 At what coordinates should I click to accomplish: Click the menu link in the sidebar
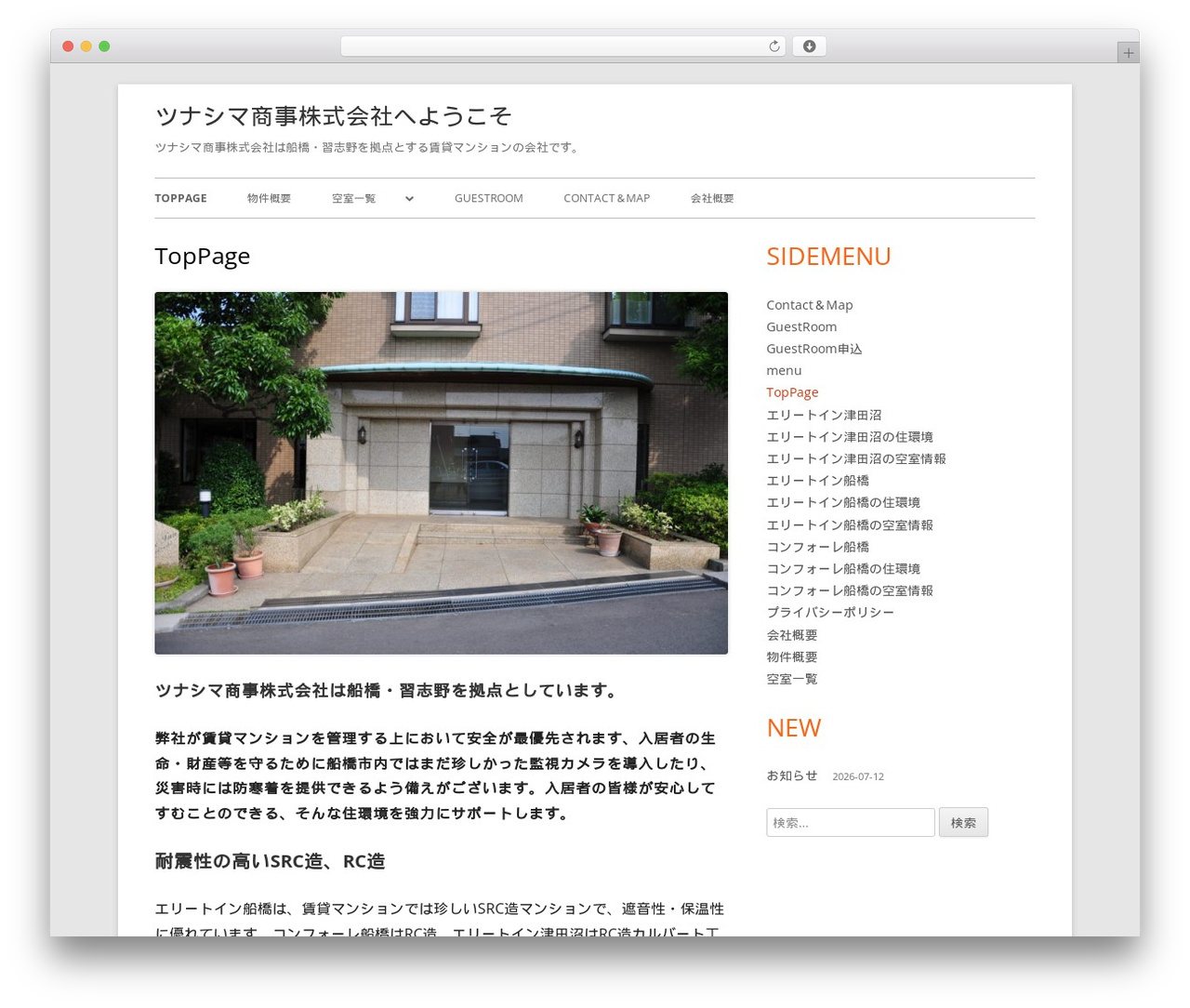click(x=784, y=371)
